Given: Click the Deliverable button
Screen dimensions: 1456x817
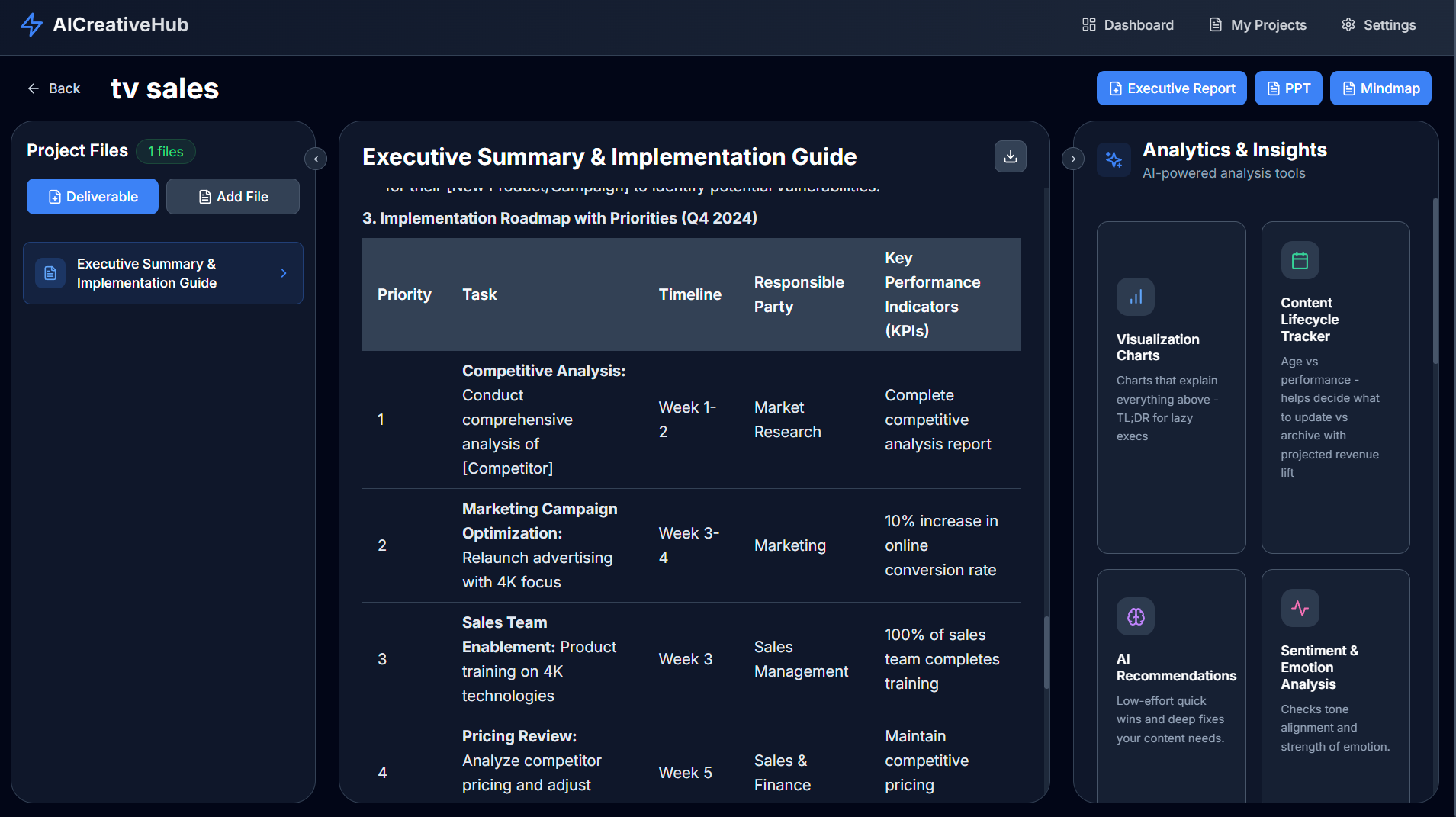Looking at the screenshot, I should 92,197.
